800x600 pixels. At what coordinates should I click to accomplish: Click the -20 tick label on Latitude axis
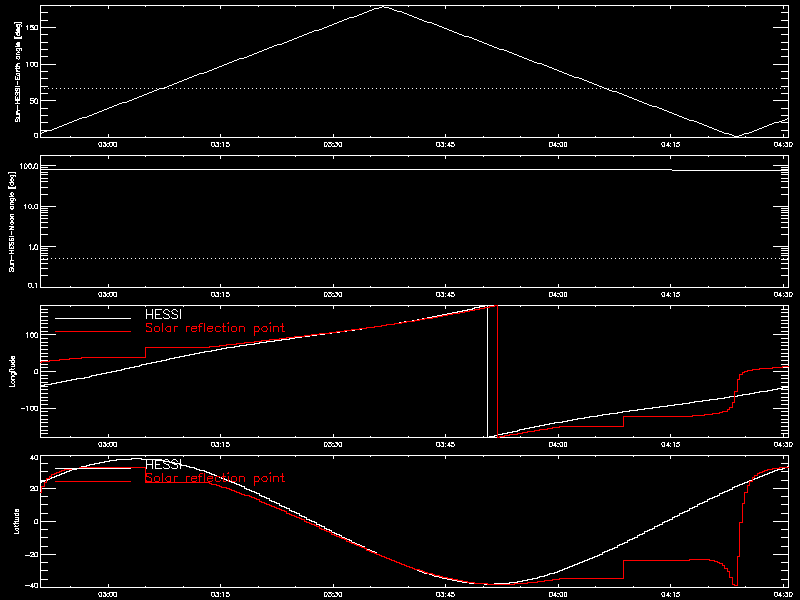[32, 554]
